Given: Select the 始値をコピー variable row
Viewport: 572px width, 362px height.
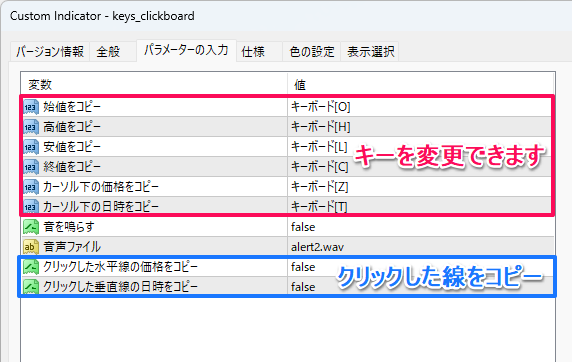Looking at the screenshot, I should pyautogui.click(x=72, y=107).
